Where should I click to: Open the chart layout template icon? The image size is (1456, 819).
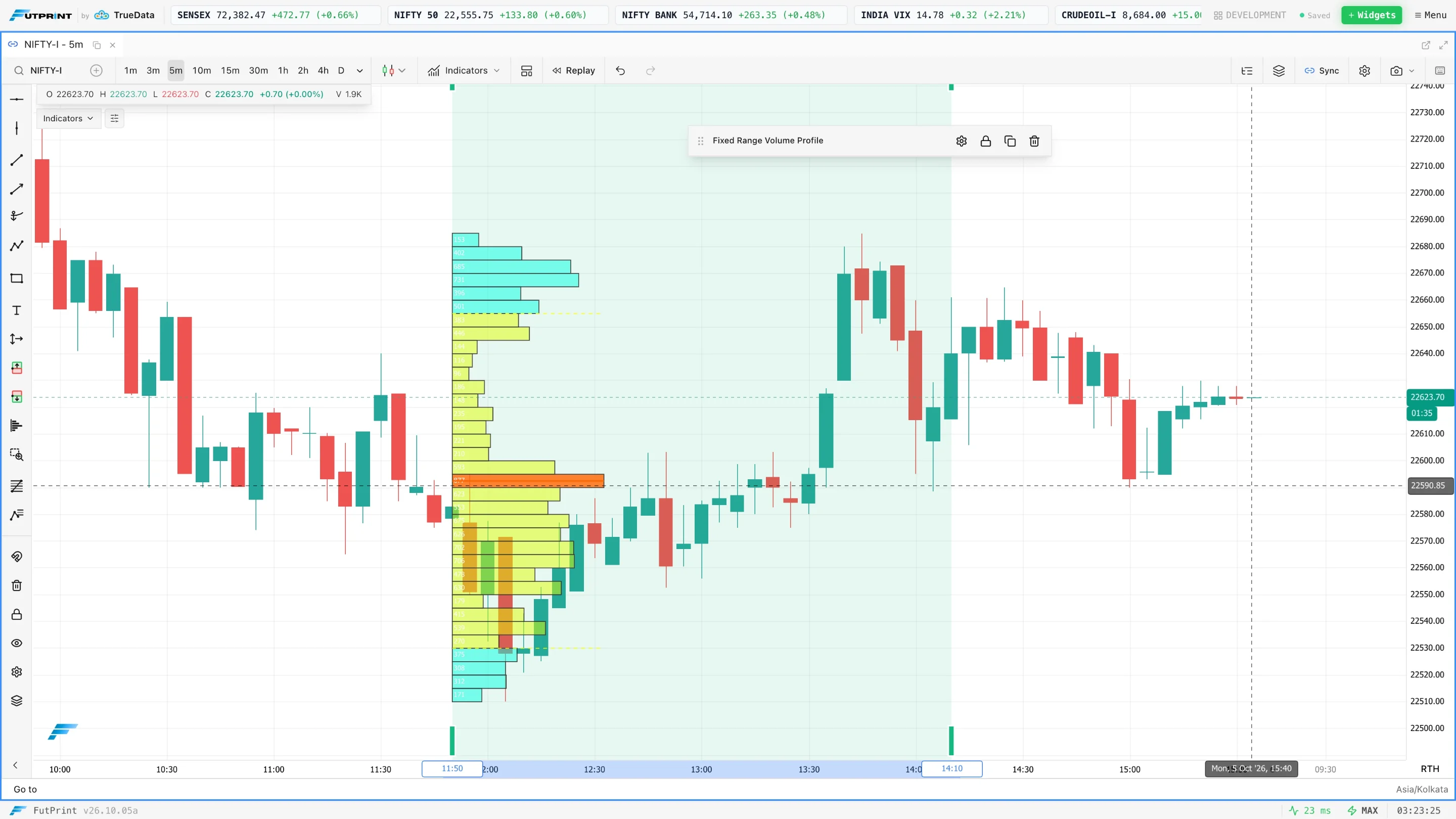(527, 71)
